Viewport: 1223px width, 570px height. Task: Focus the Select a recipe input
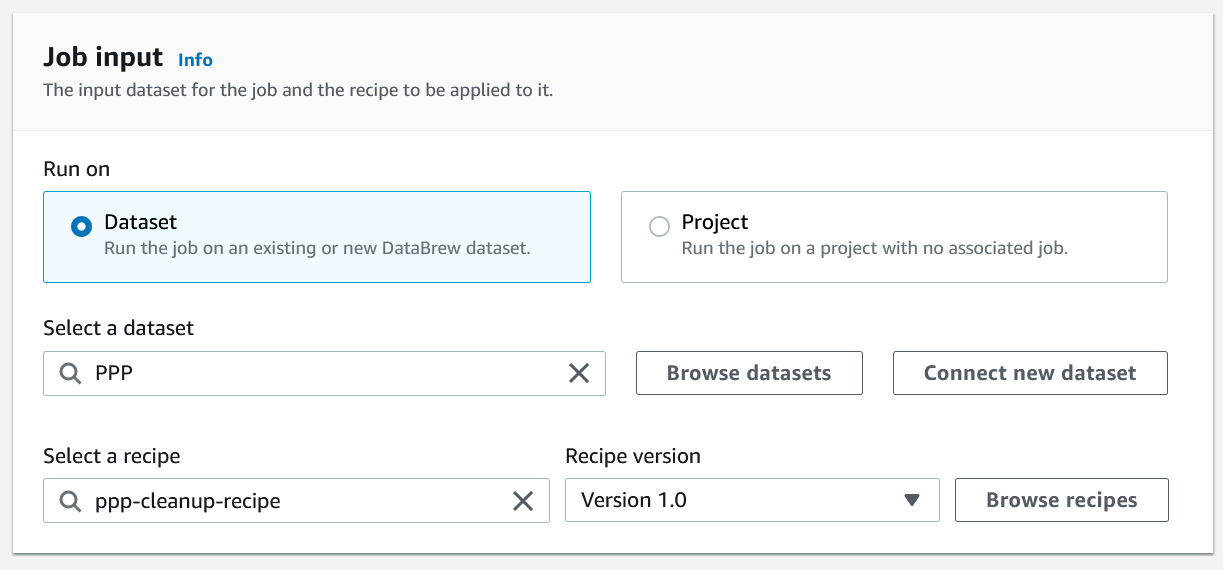(x=296, y=500)
